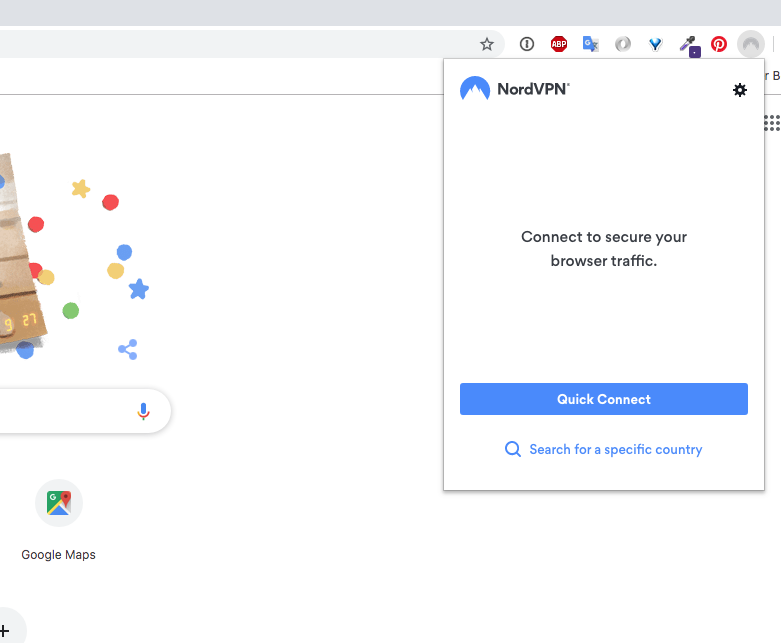Click the customize button at bottom left
The width and height of the screenshot is (781, 643).
pyautogui.click(x=5, y=629)
